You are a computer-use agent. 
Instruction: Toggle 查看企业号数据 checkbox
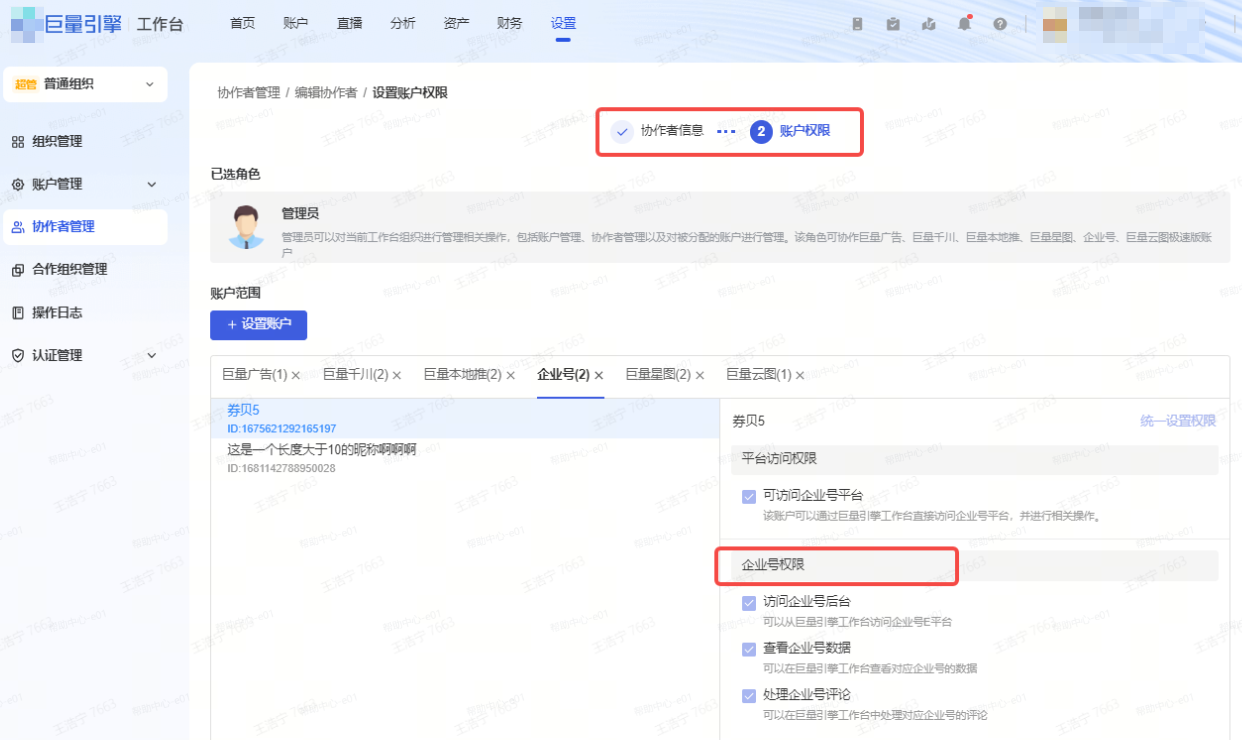pos(749,649)
